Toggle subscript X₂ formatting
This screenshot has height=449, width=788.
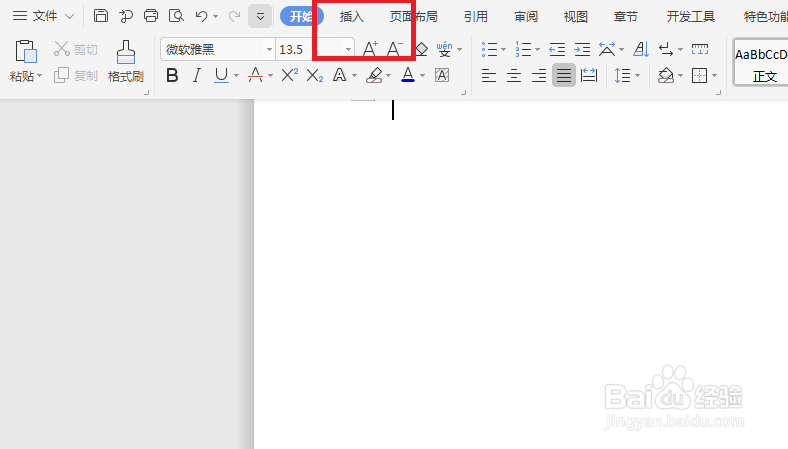[x=315, y=75]
